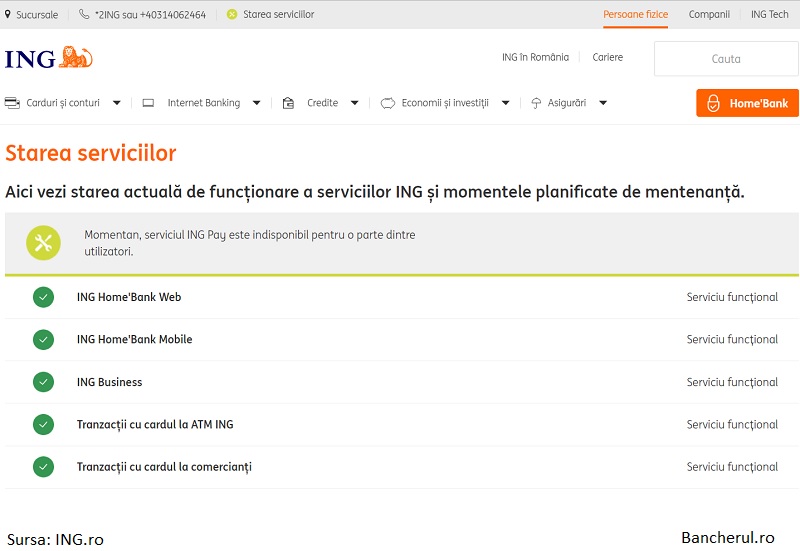Click the laptop icon beside Internet Banking
The image size is (800, 551).
tap(148, 103)
